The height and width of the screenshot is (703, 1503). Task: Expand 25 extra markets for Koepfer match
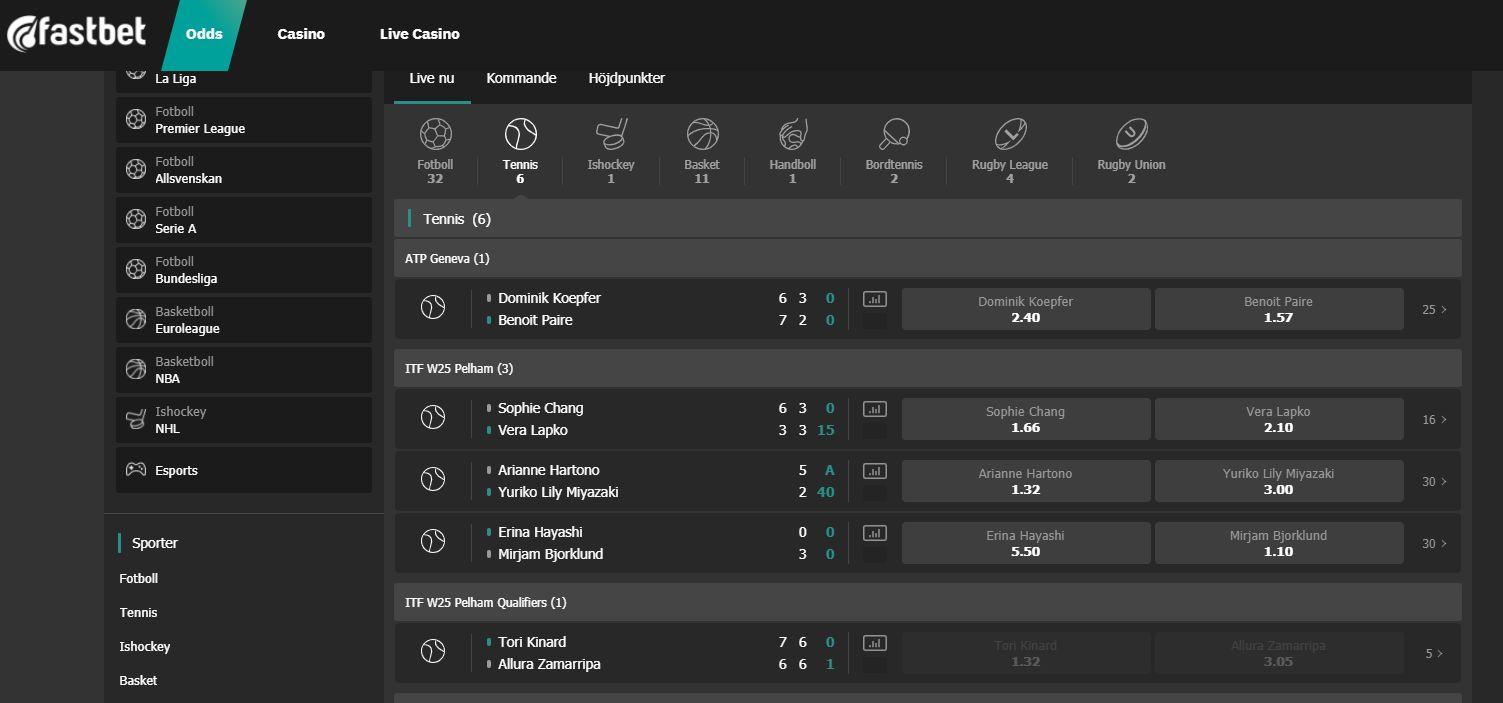(x=1433, y=309)
